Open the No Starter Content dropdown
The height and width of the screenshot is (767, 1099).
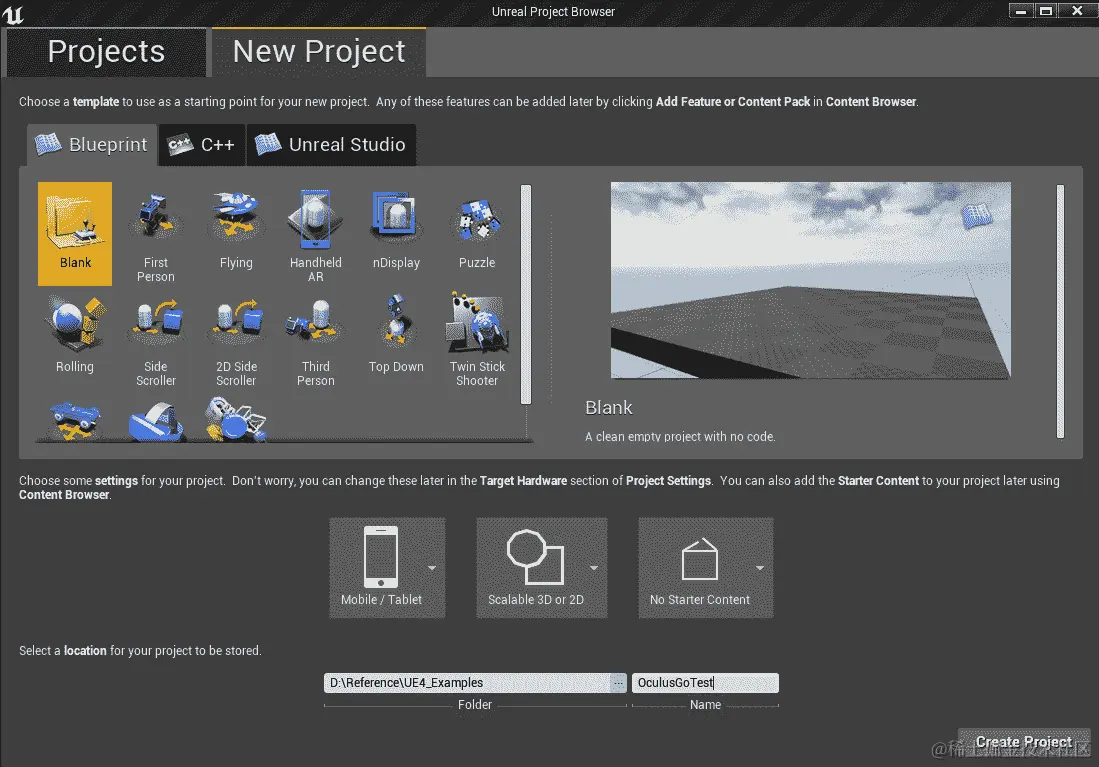705,568
